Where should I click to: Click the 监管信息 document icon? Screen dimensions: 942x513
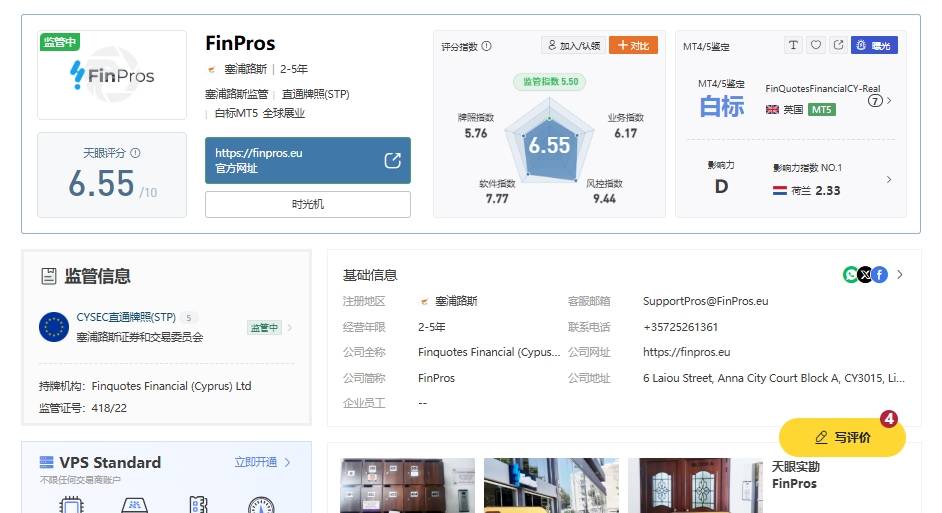(49, 276)
